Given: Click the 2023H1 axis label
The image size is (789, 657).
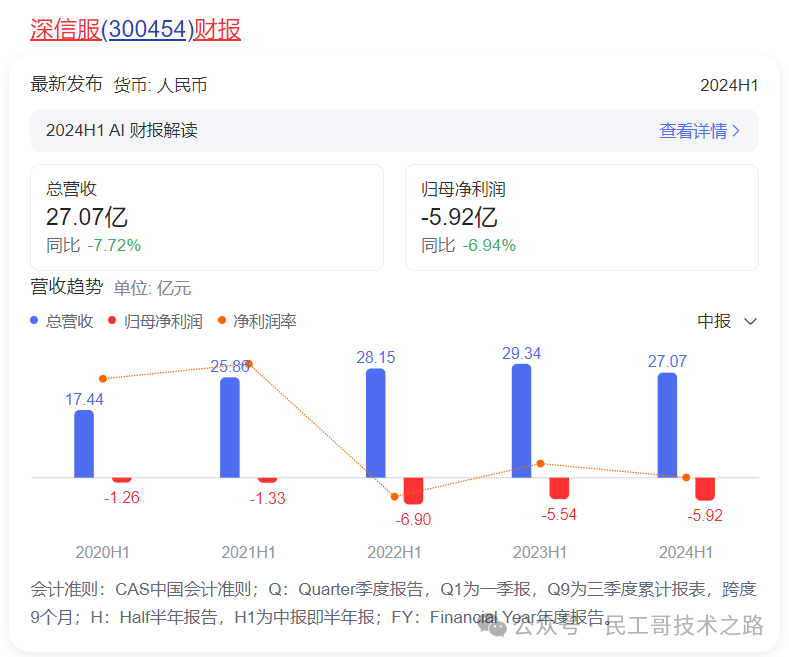Looking at the screenshot, I should 540,552.
